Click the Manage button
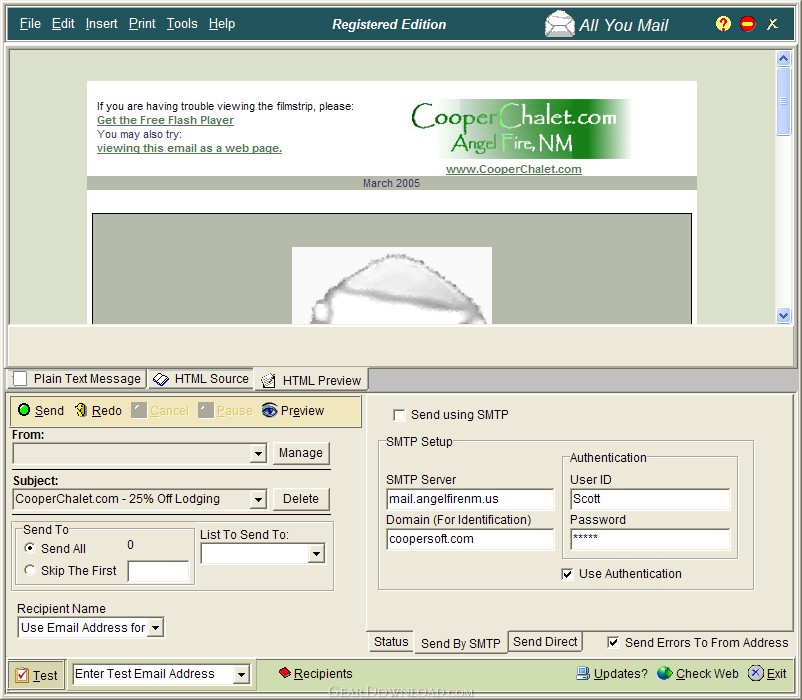Viewport: 802px width, 700px height. coord(301,453)
